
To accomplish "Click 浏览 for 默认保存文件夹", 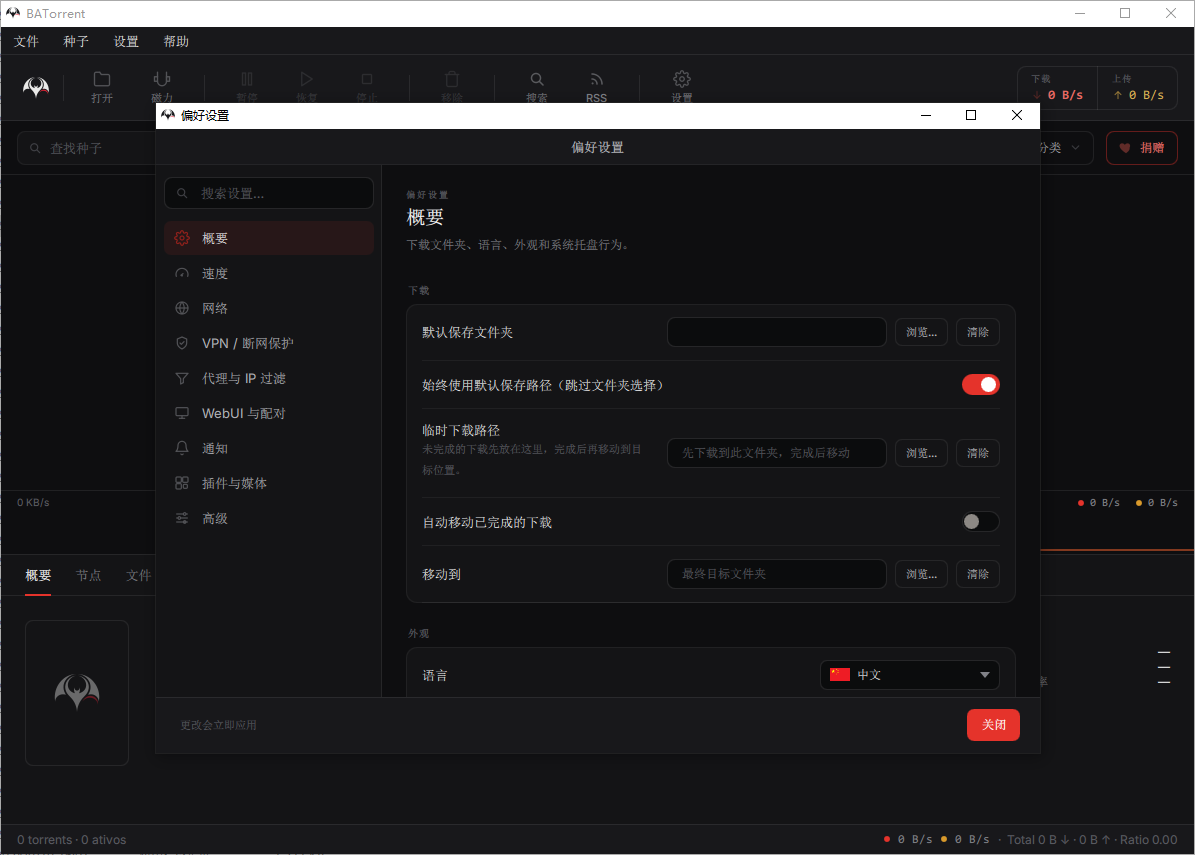I will pos(921,332).
